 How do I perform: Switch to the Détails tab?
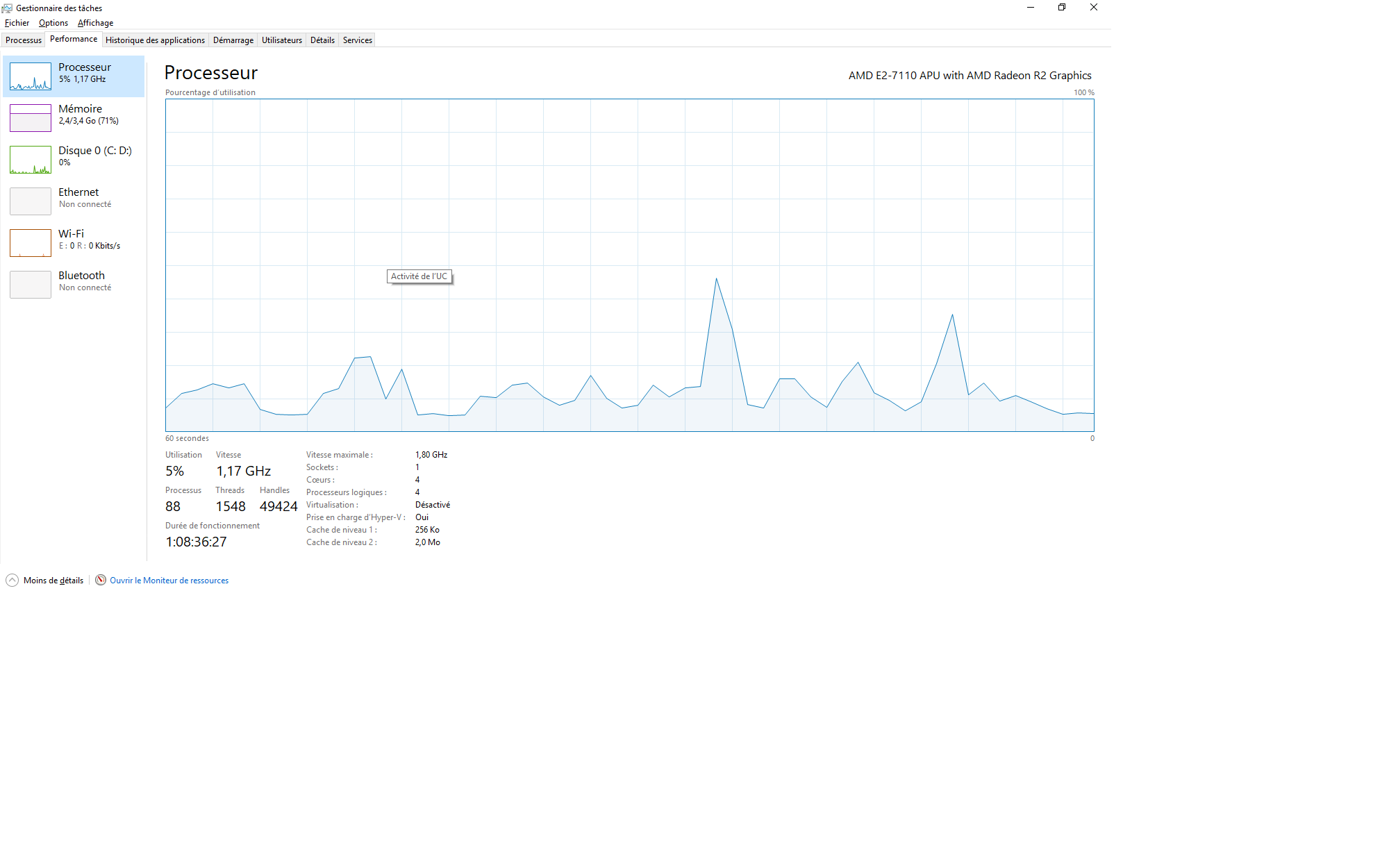coord(322,40)
